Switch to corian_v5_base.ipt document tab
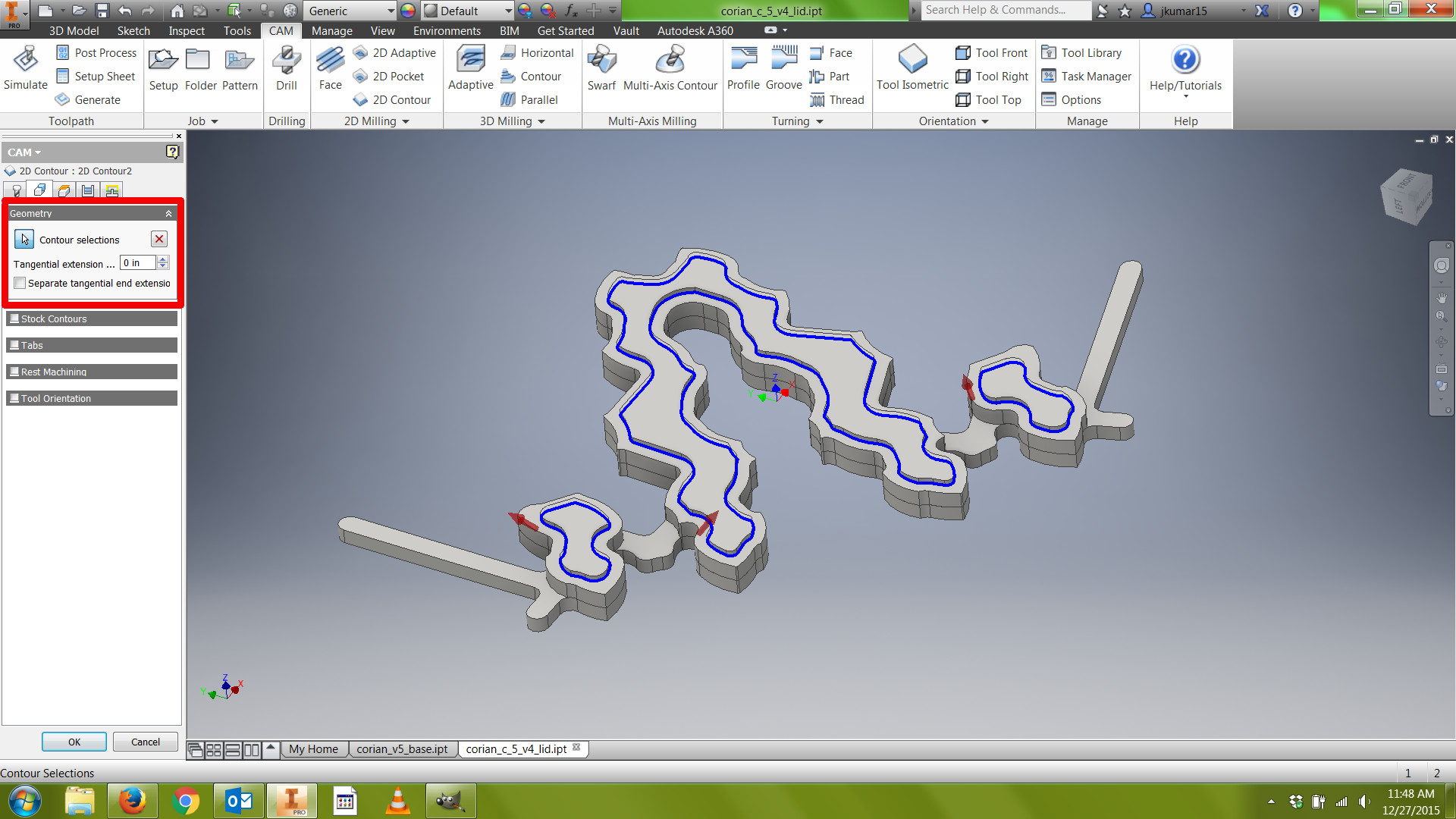The width and height of the screenshot is (1456, 819). [x=402, y=749]
